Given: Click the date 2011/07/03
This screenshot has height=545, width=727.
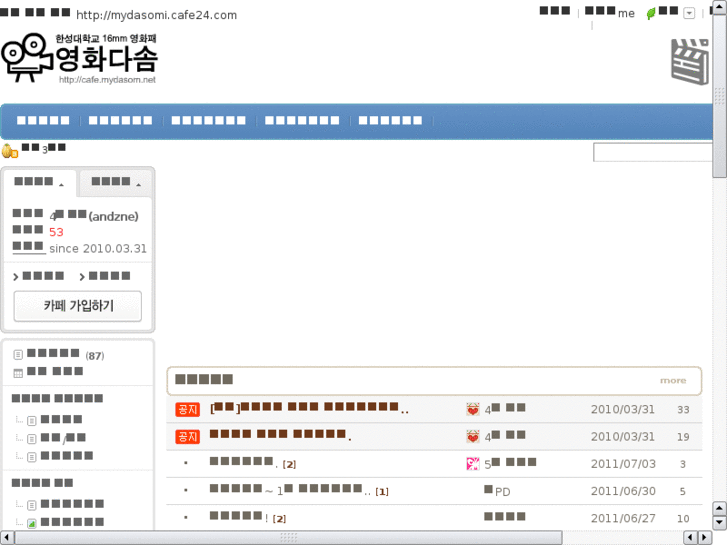Looking at the screenshot, I should (623, 464).
